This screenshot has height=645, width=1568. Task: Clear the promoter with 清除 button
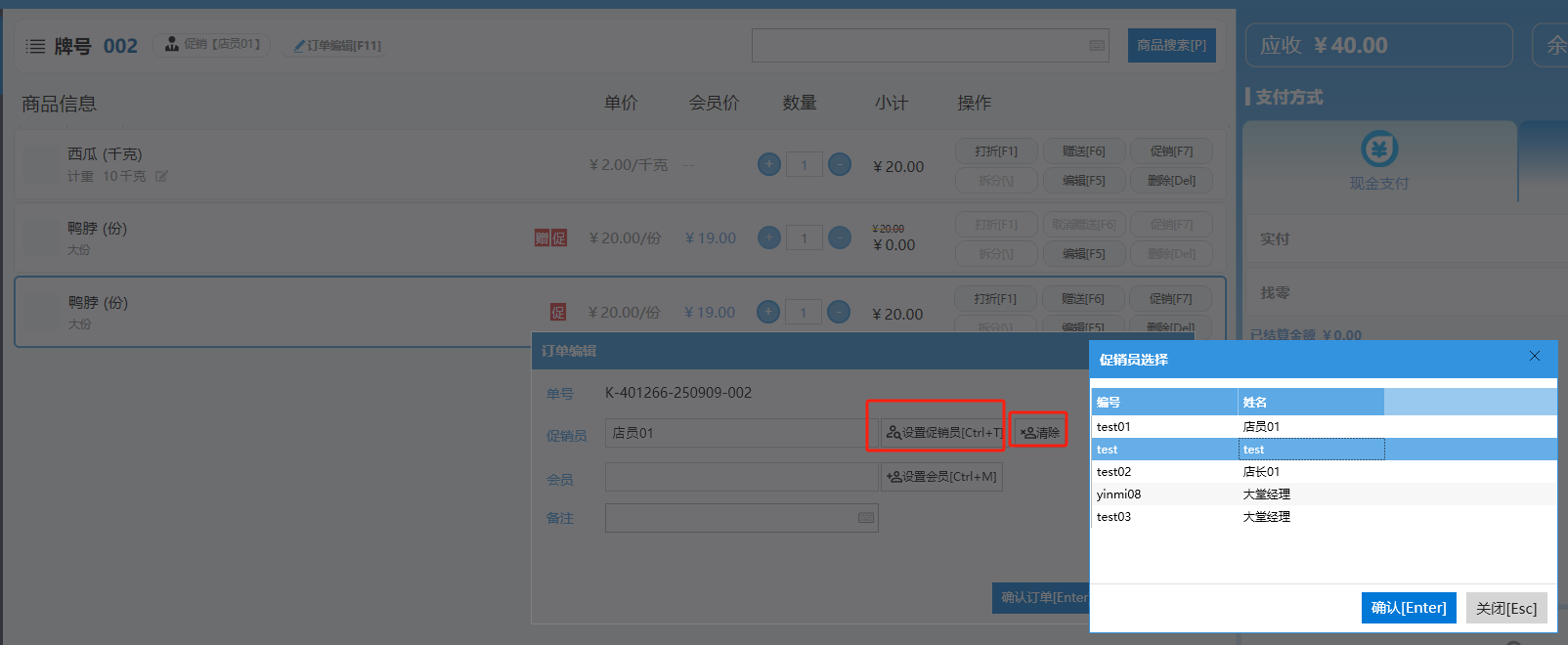(x=1039, y=432)
